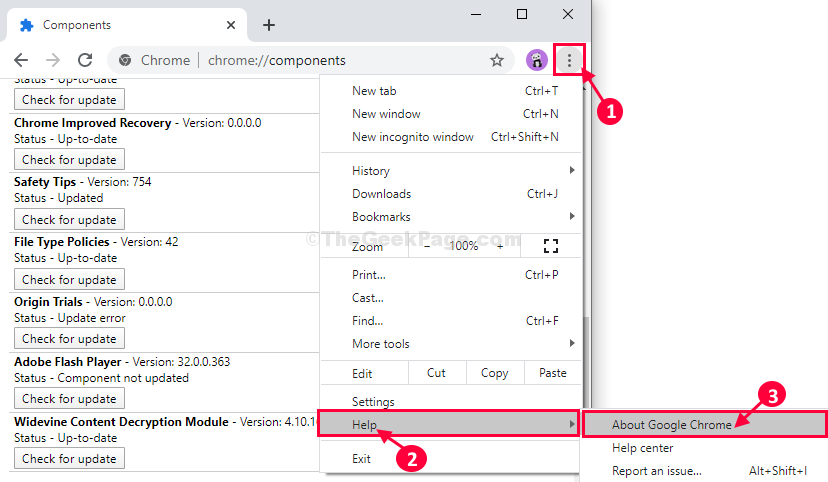Open Help center from the submenu

point(703,448)
